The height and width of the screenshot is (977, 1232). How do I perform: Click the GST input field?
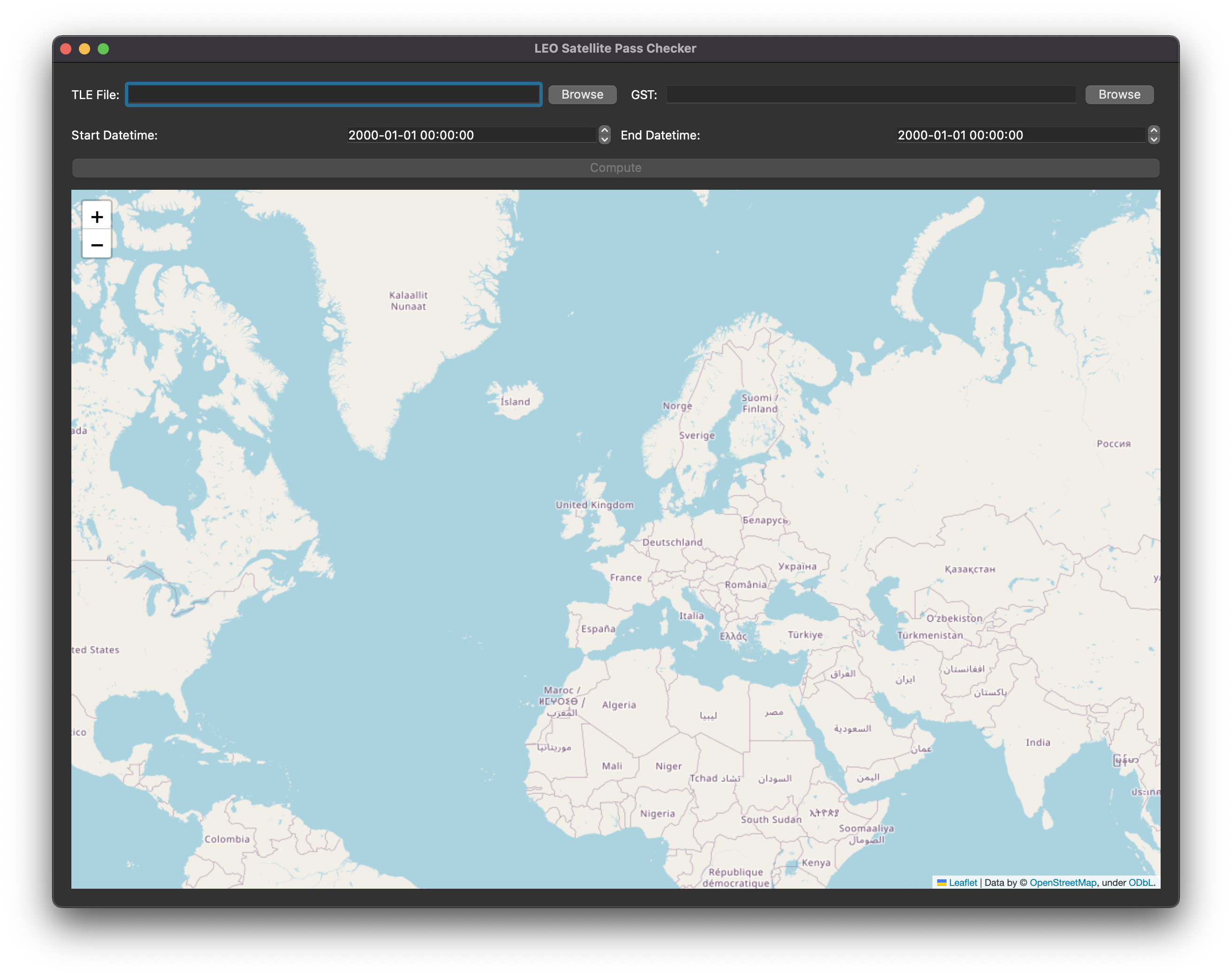[x=870, y=94]
